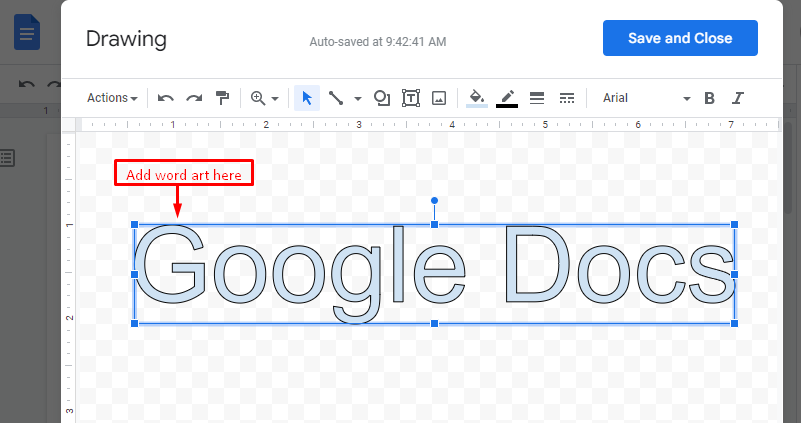Toggle Italic formatting
The image size is (801, 423).
tap(737, 98)
